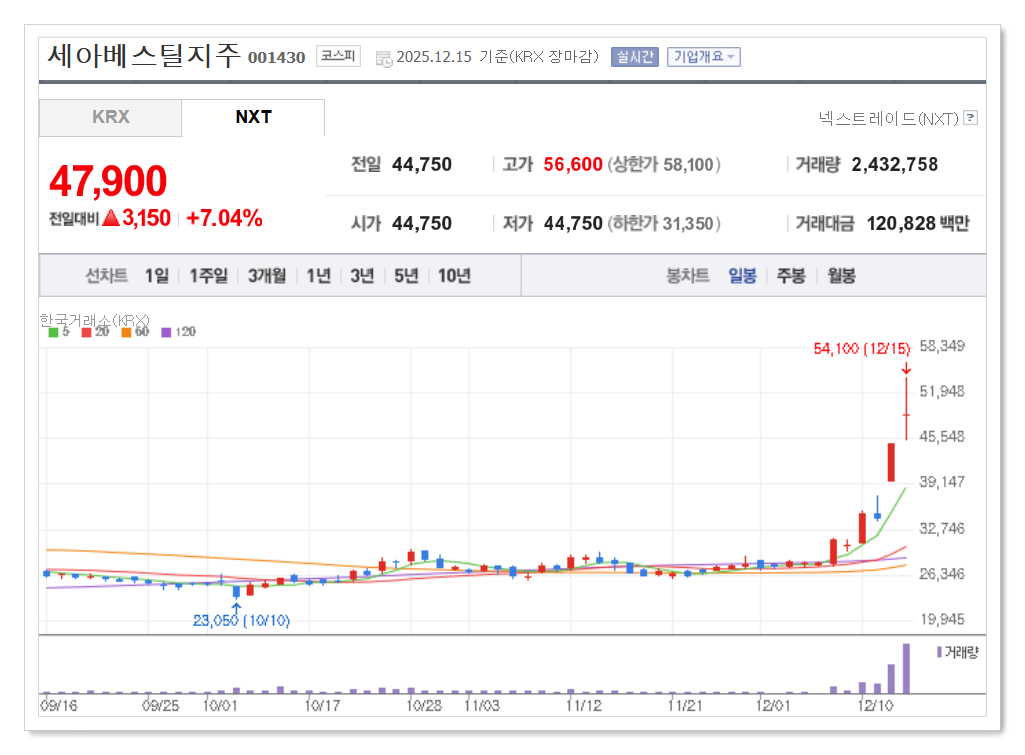The height and width of the screenshot is (755, 1025).
Task: Click the 코스피 market badge
Action: [338, 56]
